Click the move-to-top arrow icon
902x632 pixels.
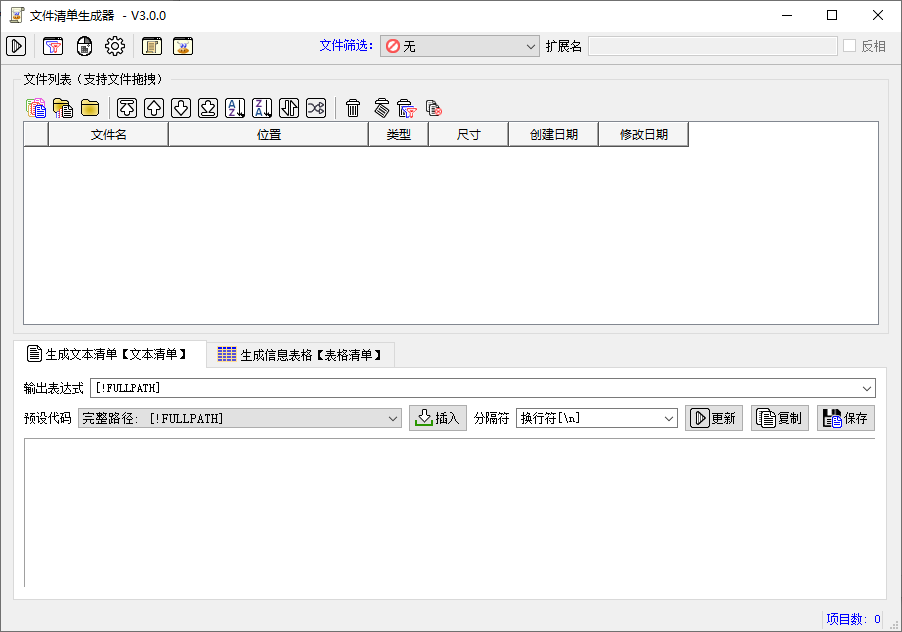[127, 108]
